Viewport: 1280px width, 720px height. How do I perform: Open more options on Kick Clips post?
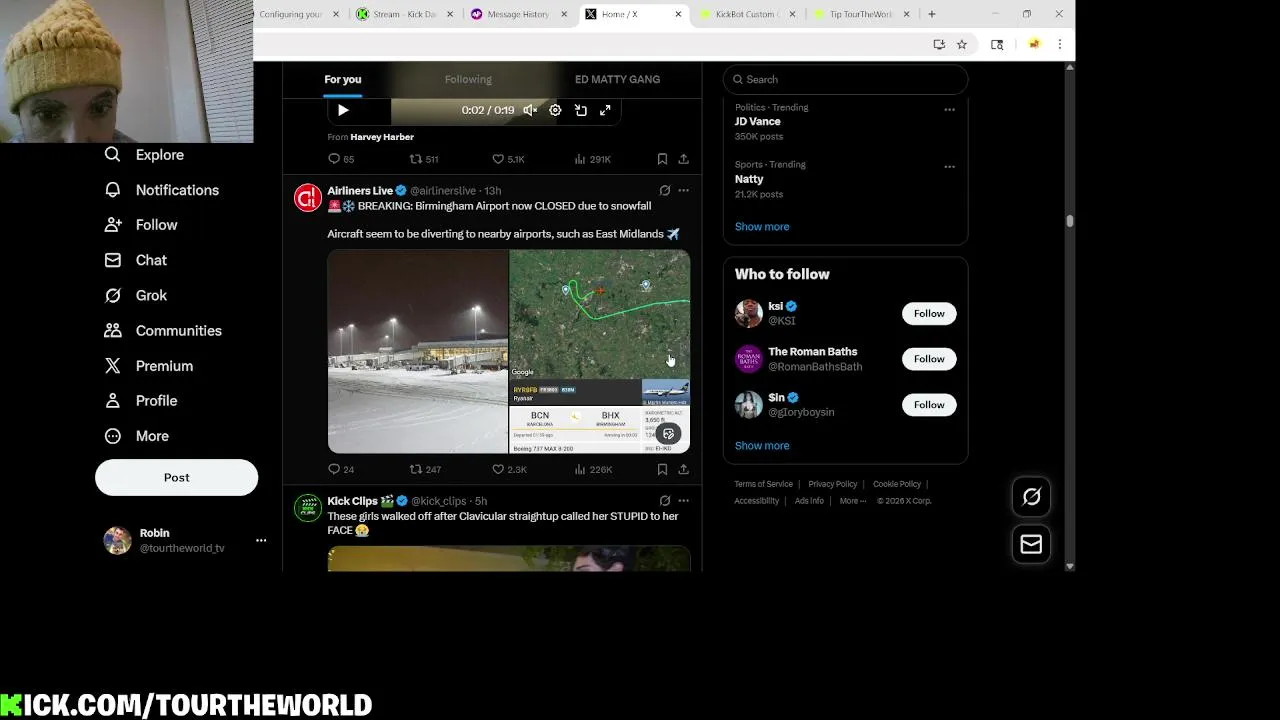click(683, 500)
